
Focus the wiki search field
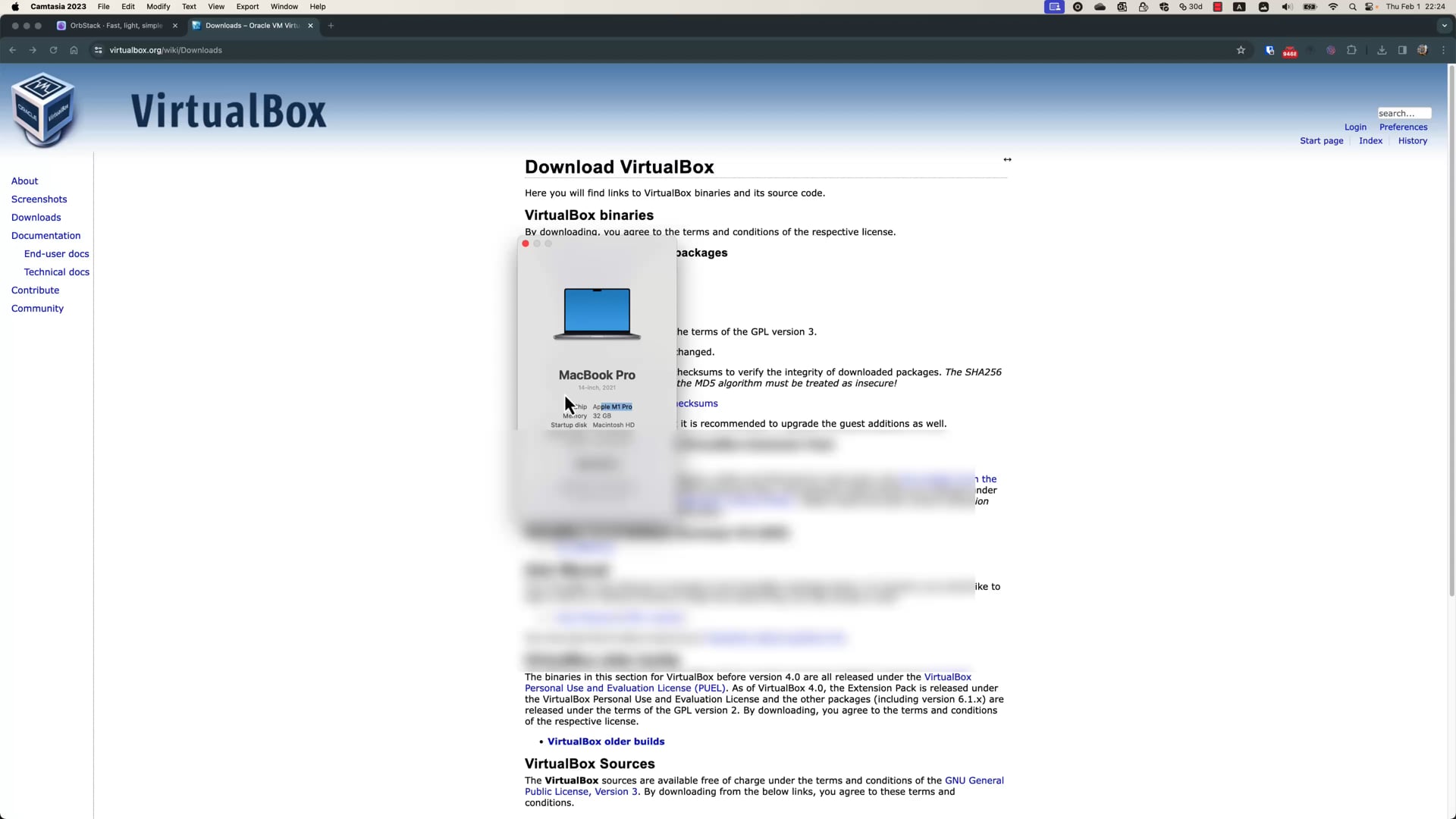(1404, 113)
